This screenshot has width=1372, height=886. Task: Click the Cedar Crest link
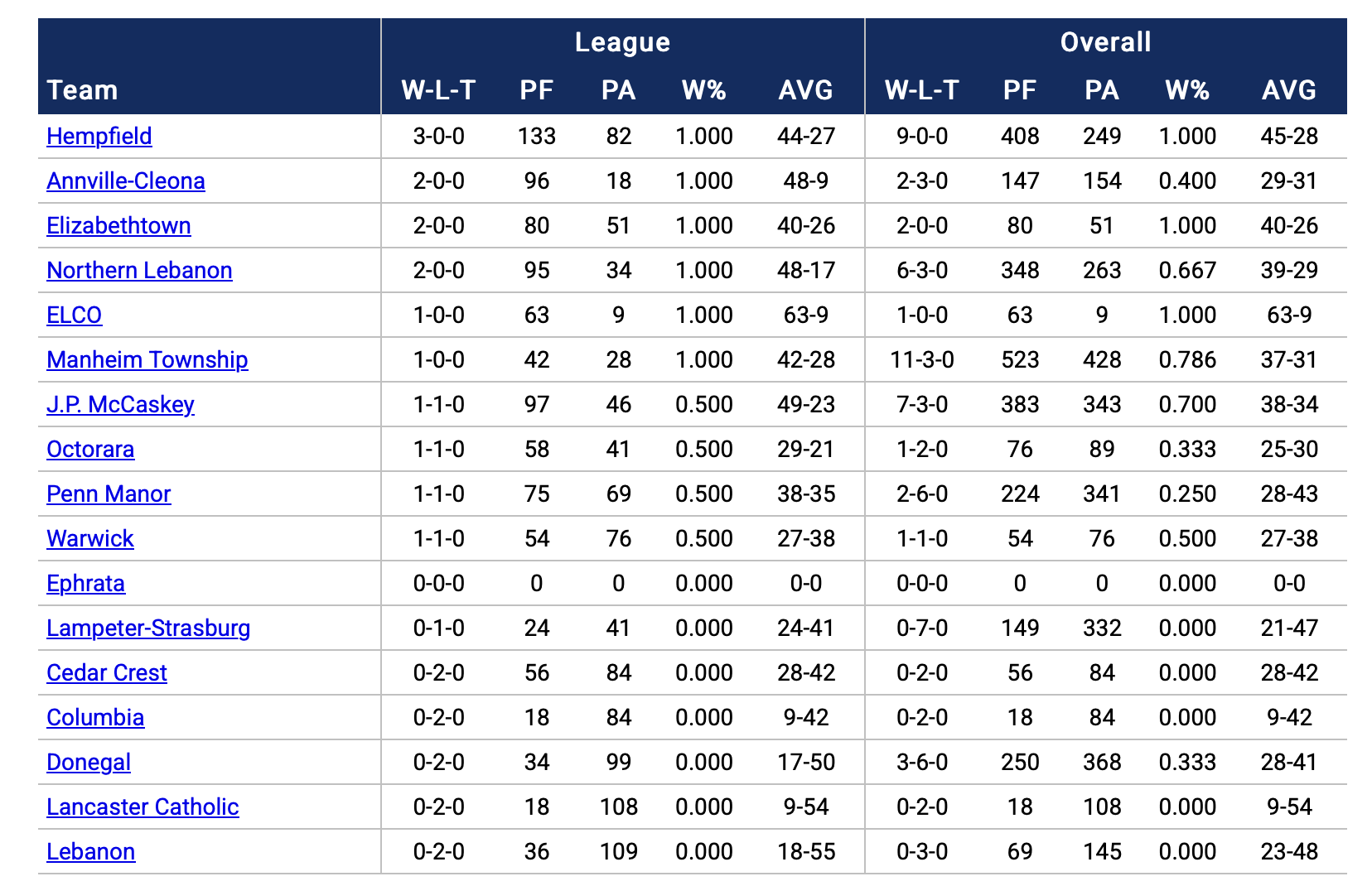[107, 673]
